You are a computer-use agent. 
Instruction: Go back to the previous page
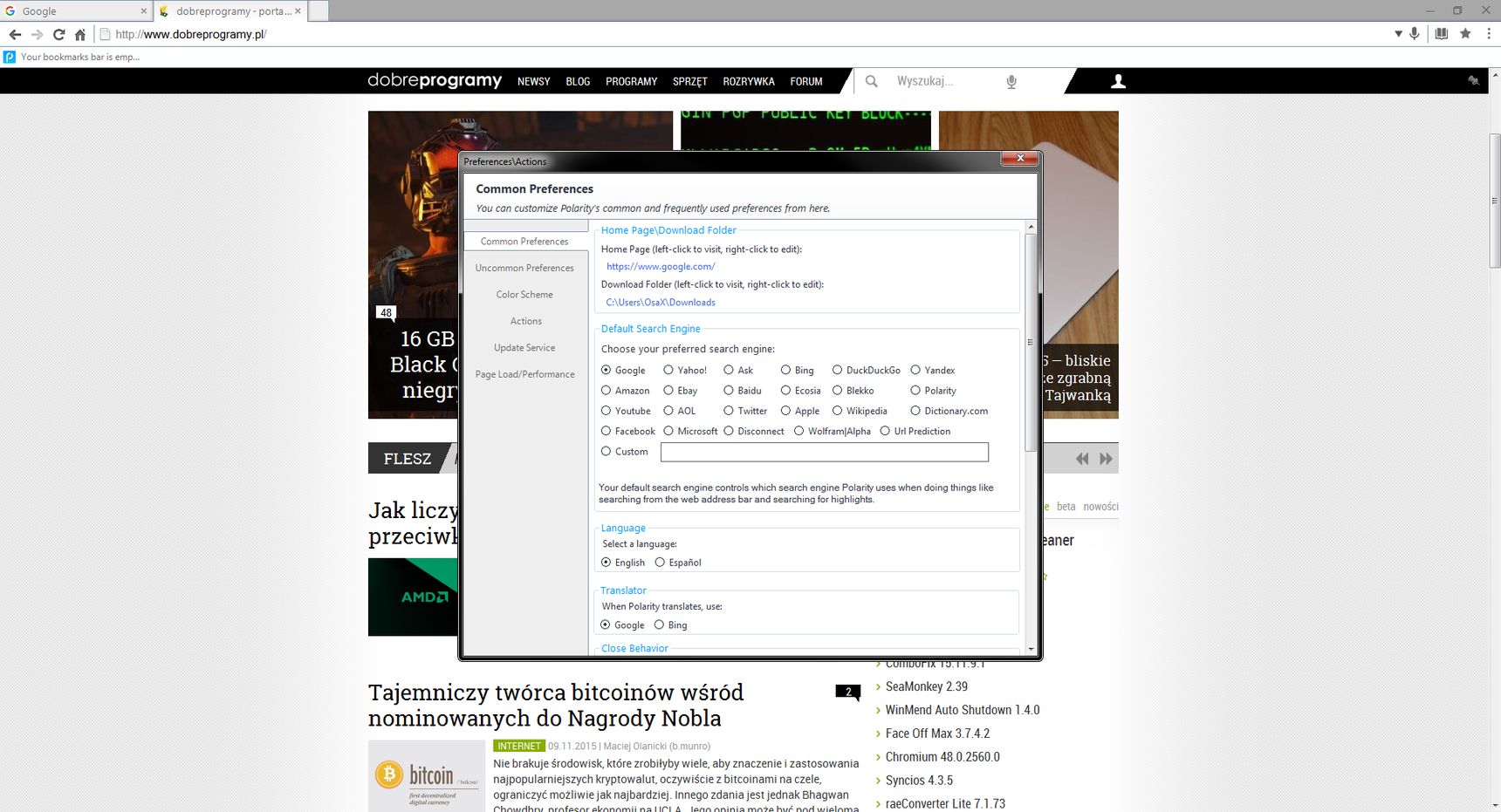point(15,34)
